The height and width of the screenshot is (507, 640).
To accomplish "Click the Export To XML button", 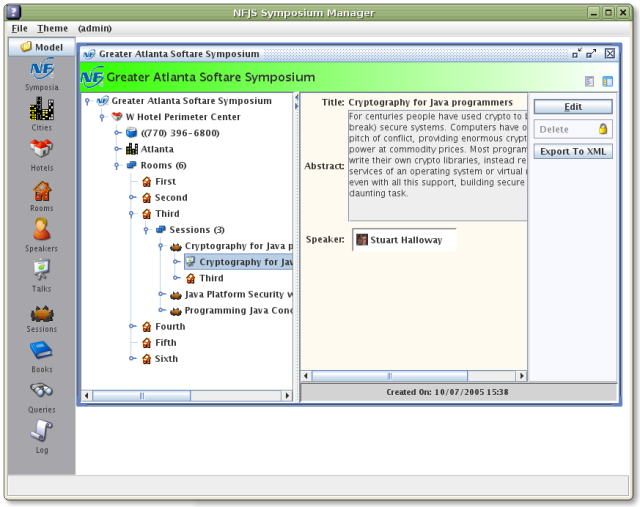I will [572, 152].
